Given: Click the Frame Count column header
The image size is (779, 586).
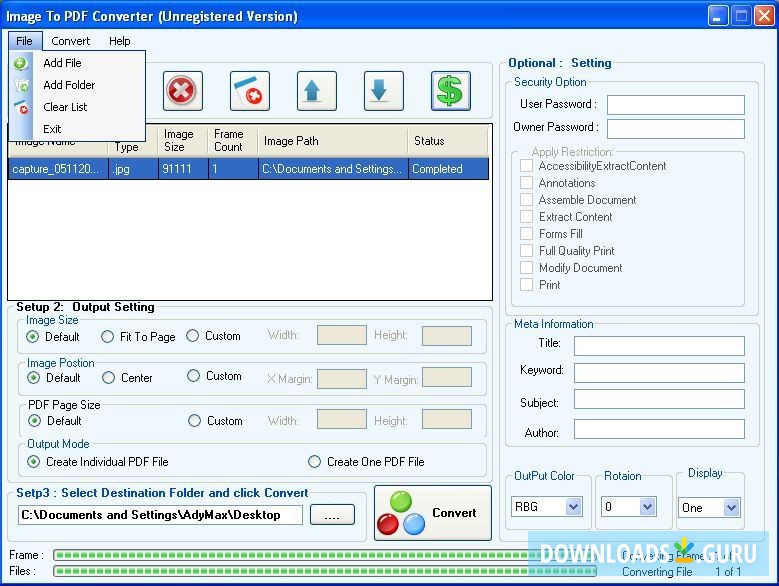Looking at the screenshot, I should (233, 141).
